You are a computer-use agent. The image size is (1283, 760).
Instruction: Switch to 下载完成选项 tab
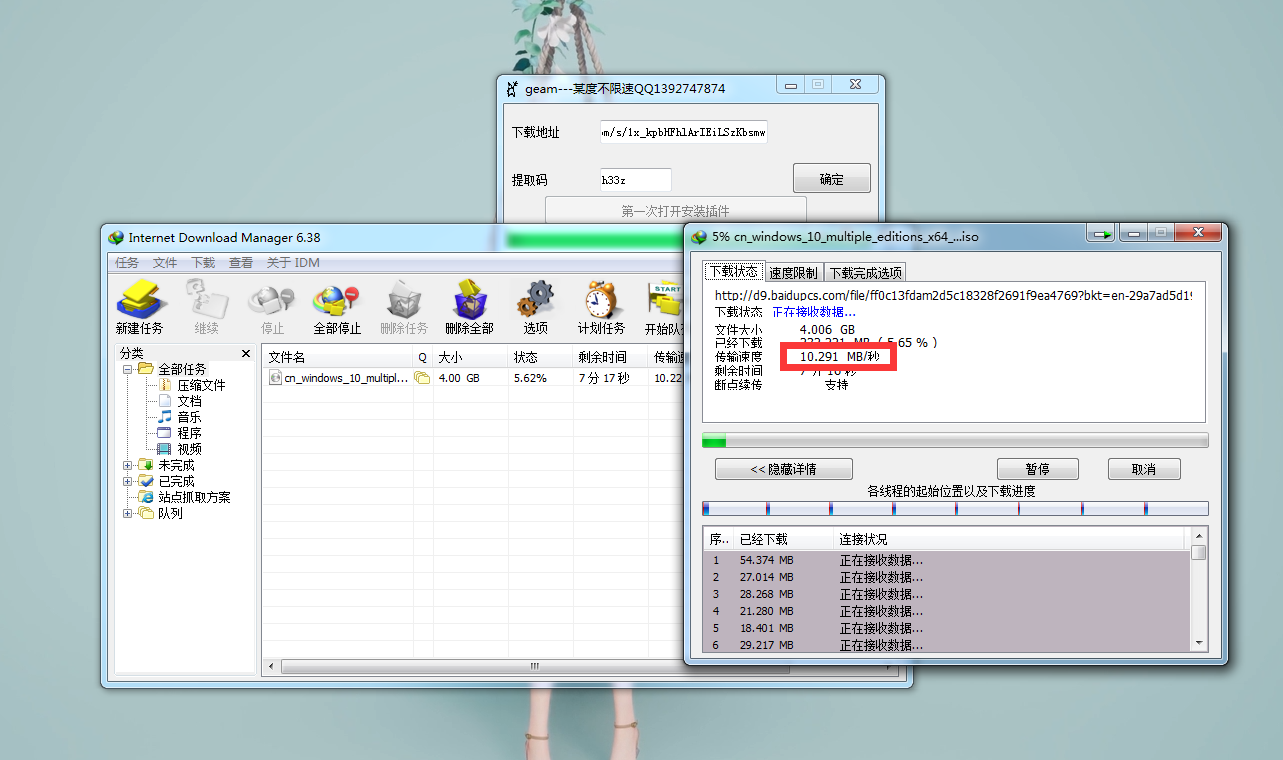pyautogui.click(x=866, y=273)
